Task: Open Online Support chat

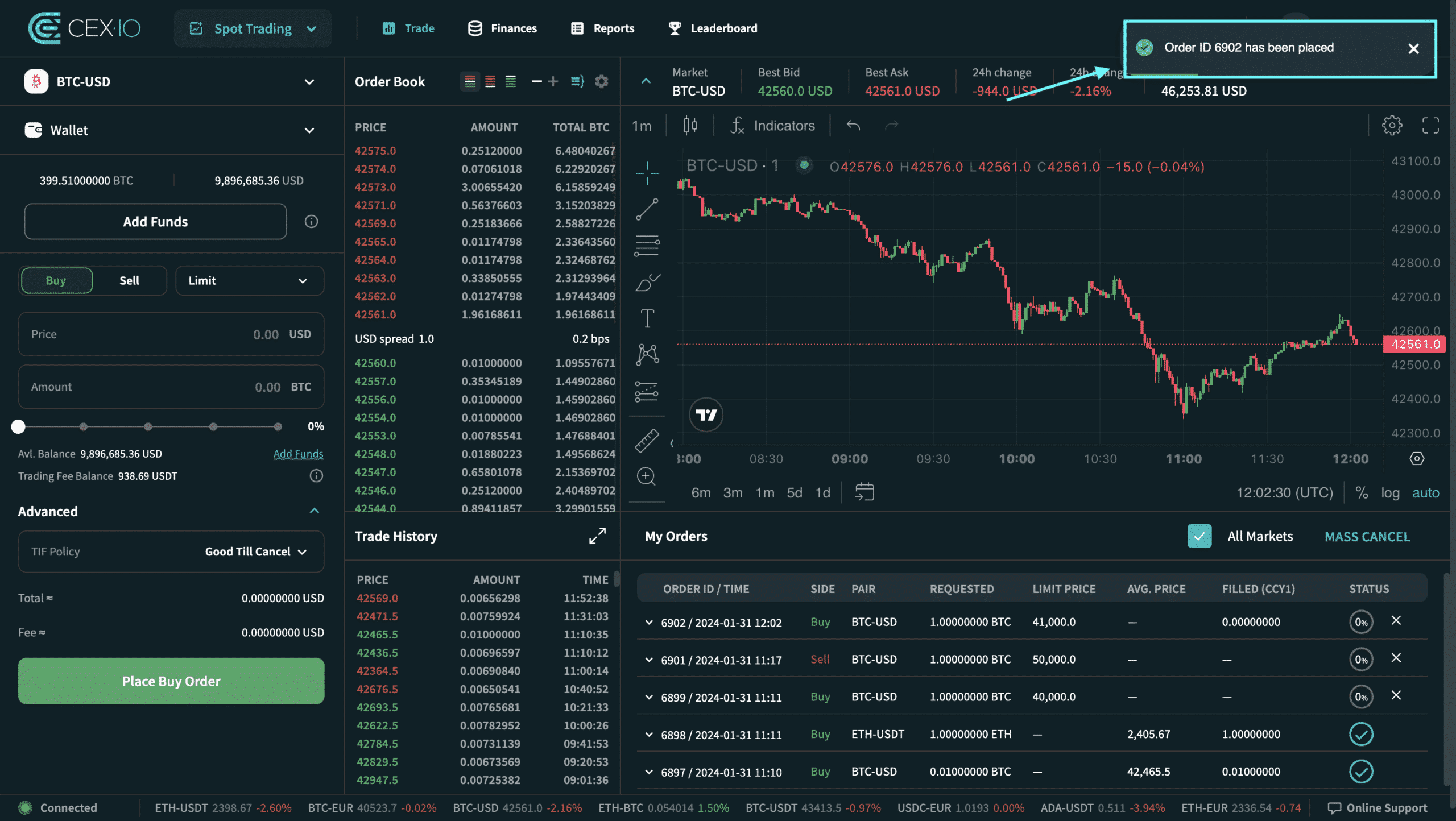Action: [x=1377, y=807]
